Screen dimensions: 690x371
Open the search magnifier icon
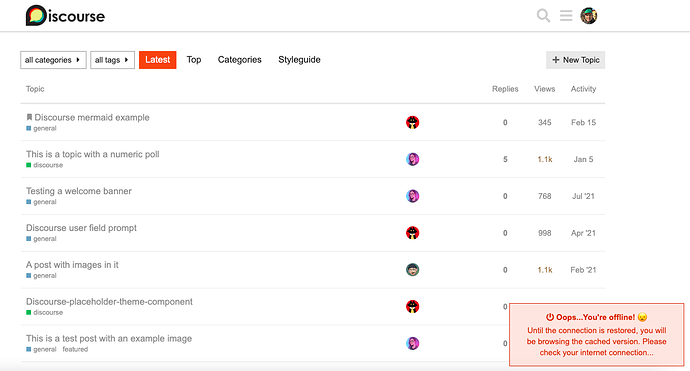click(543, 16)
